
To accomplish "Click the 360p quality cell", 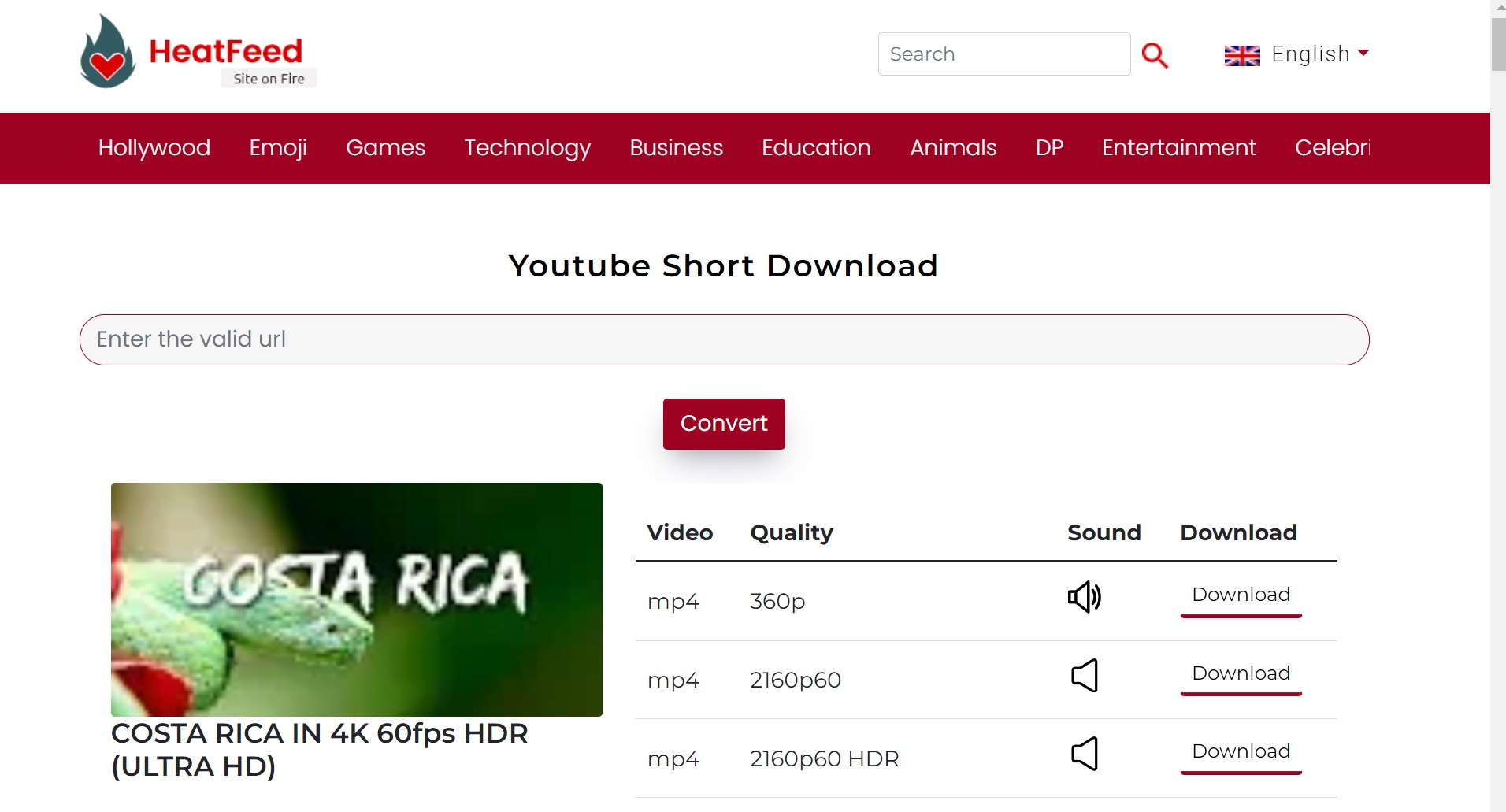I will coord(777,602).
